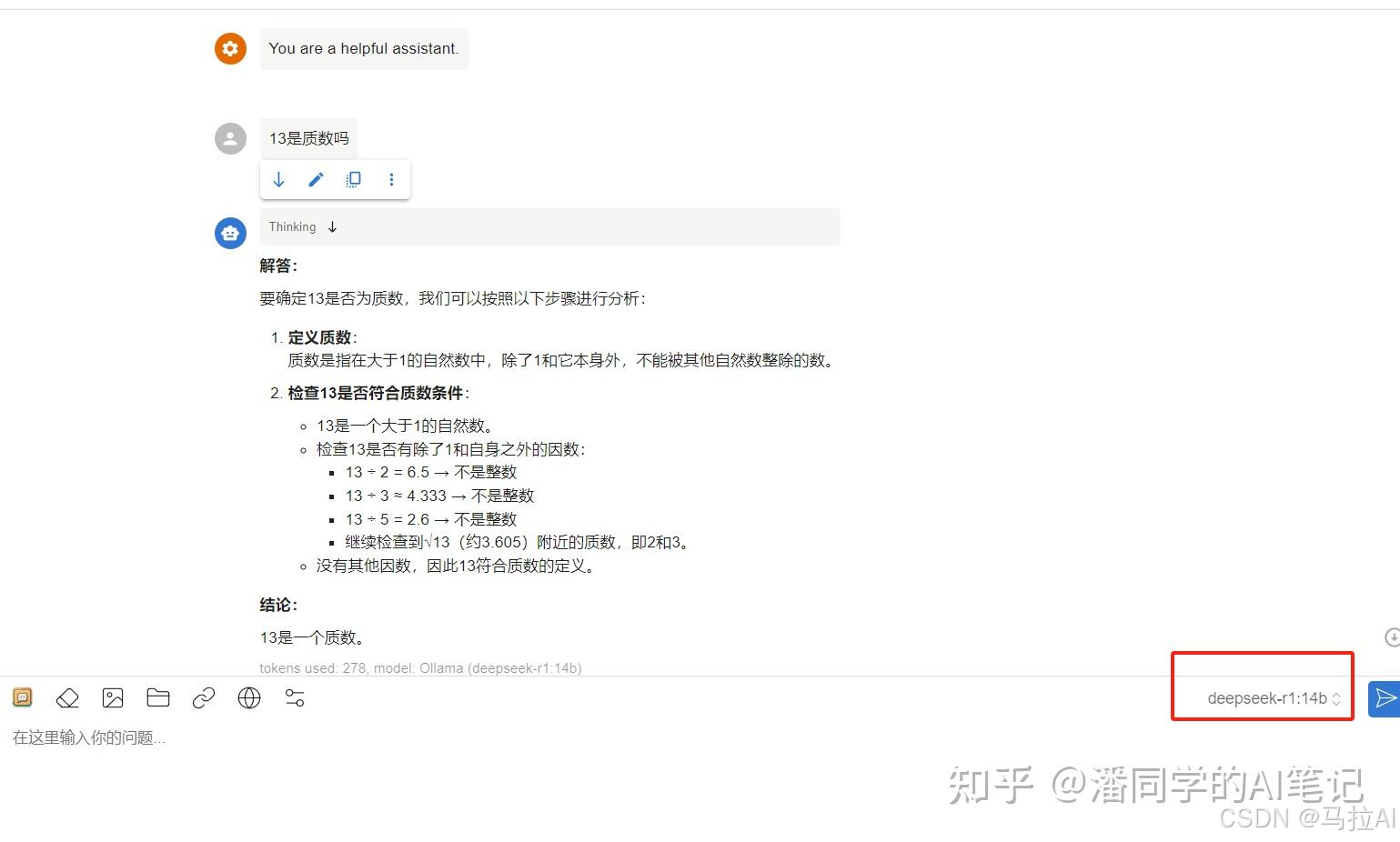Edit the user message with pencil icon
This screenshot has height=842, width=1400.
[316, 180]
